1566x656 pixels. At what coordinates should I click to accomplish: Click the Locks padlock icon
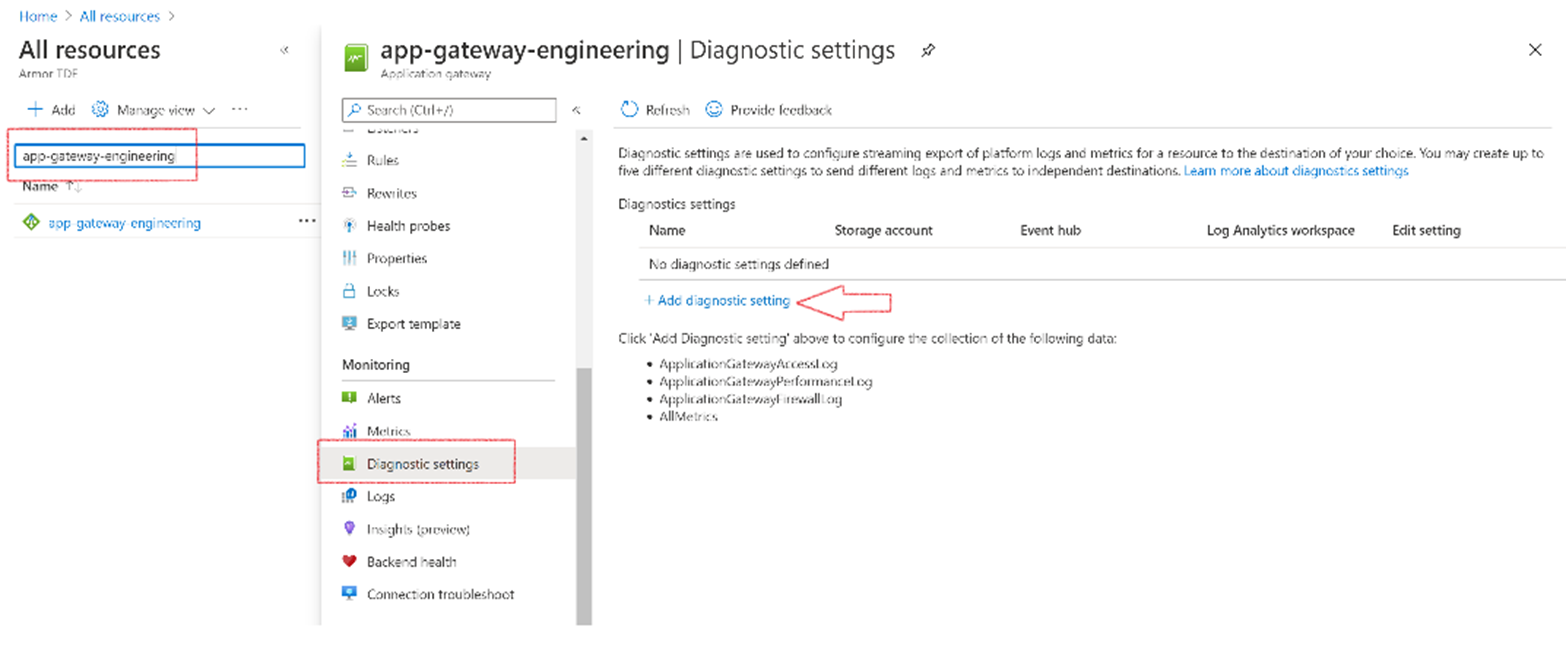tap(349, 292)
